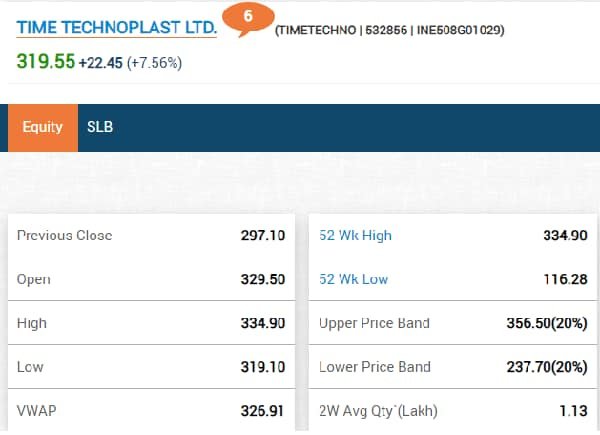Click the 52 week low value 116.28
The width and height of the screenshot is (600, 435).
coord(565,279)
